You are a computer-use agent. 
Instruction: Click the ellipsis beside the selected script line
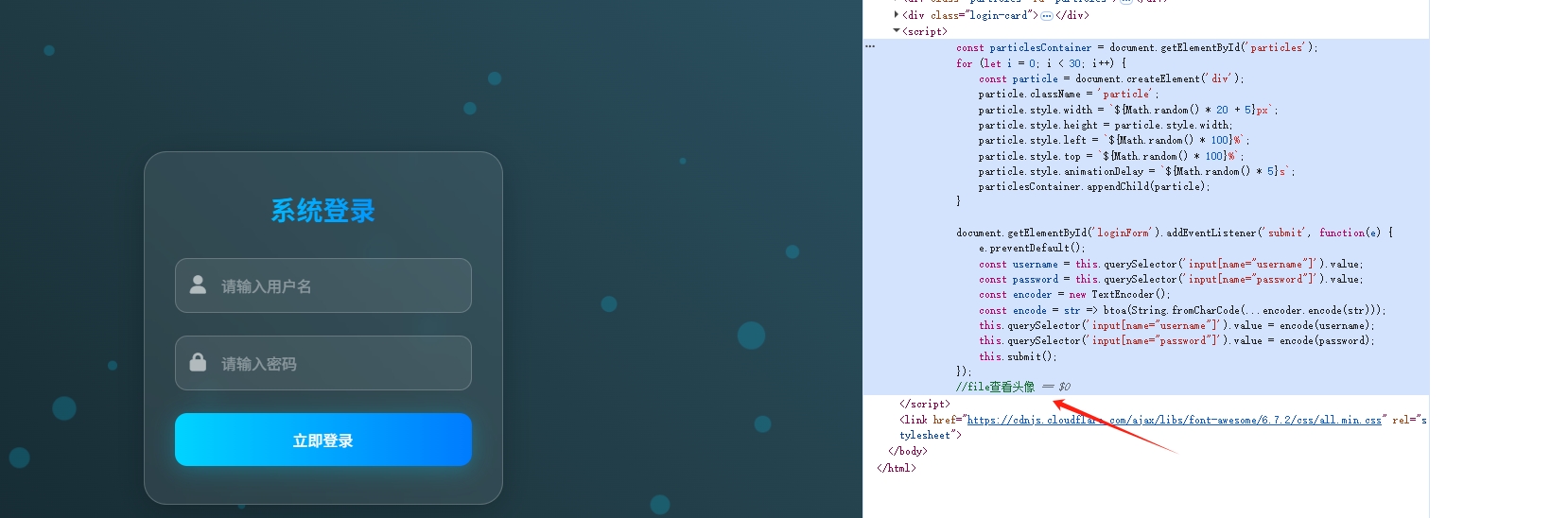click(870, 46)
